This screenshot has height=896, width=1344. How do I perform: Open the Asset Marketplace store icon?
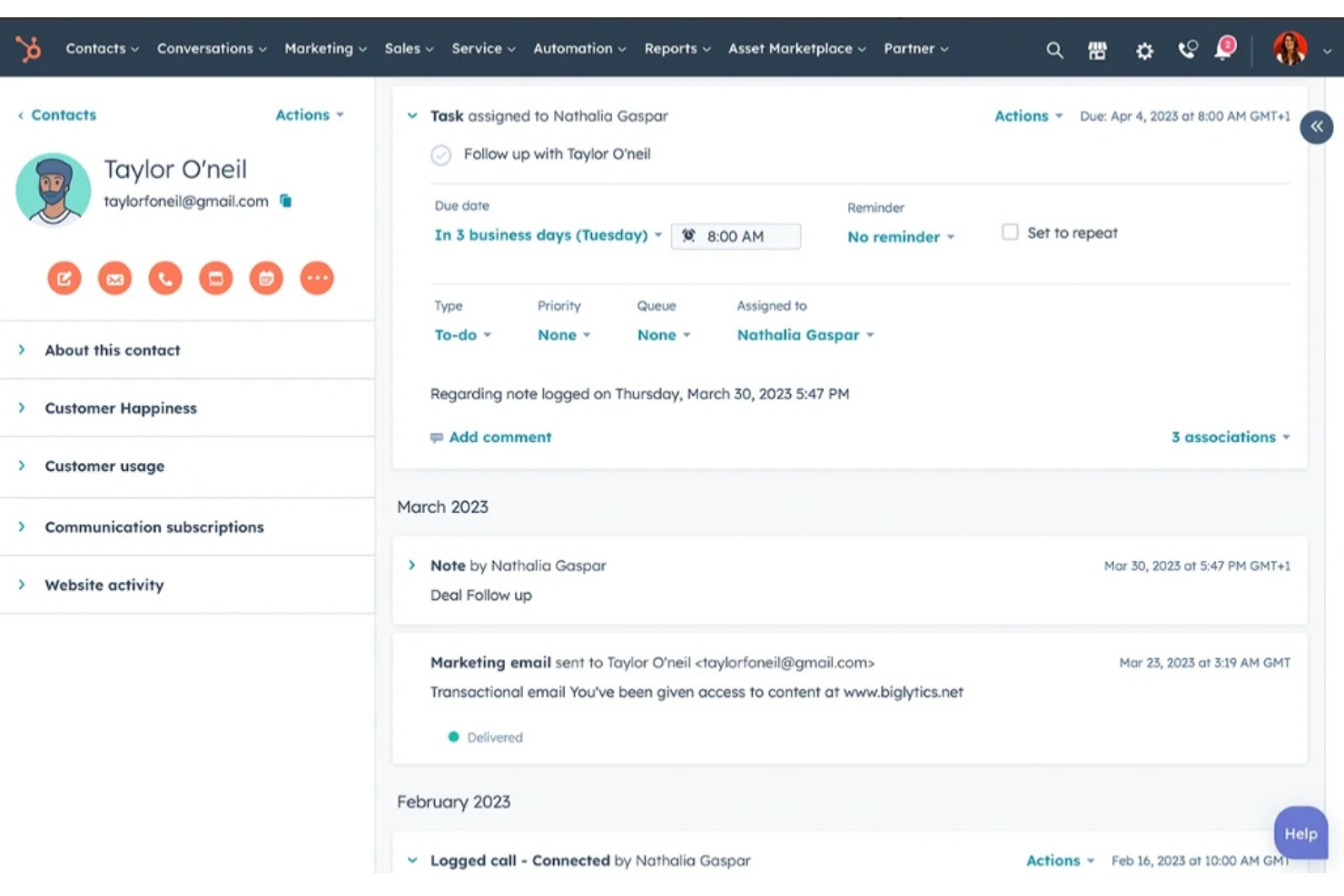(1097, 50)
